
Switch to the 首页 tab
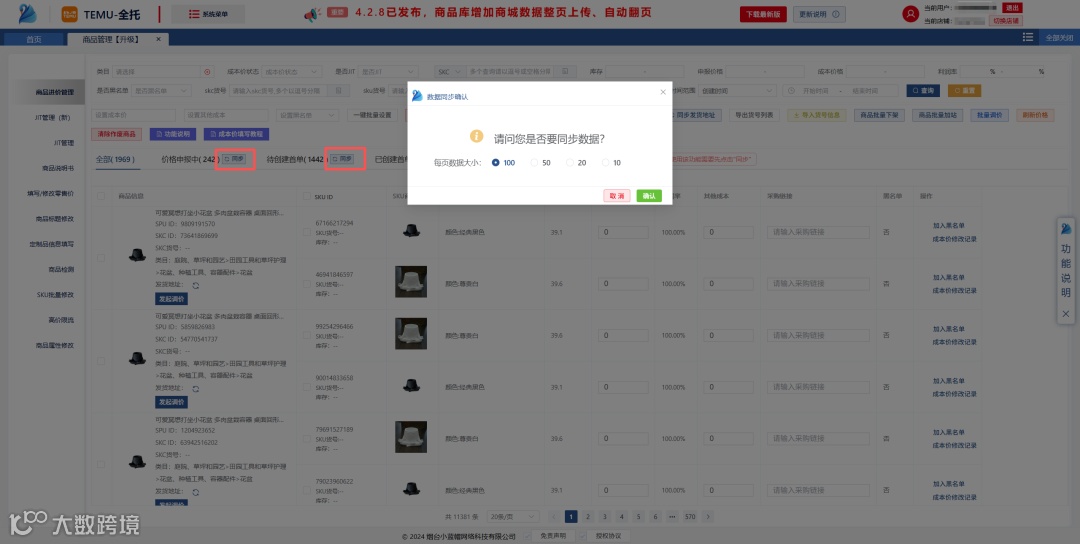point(34,39)
